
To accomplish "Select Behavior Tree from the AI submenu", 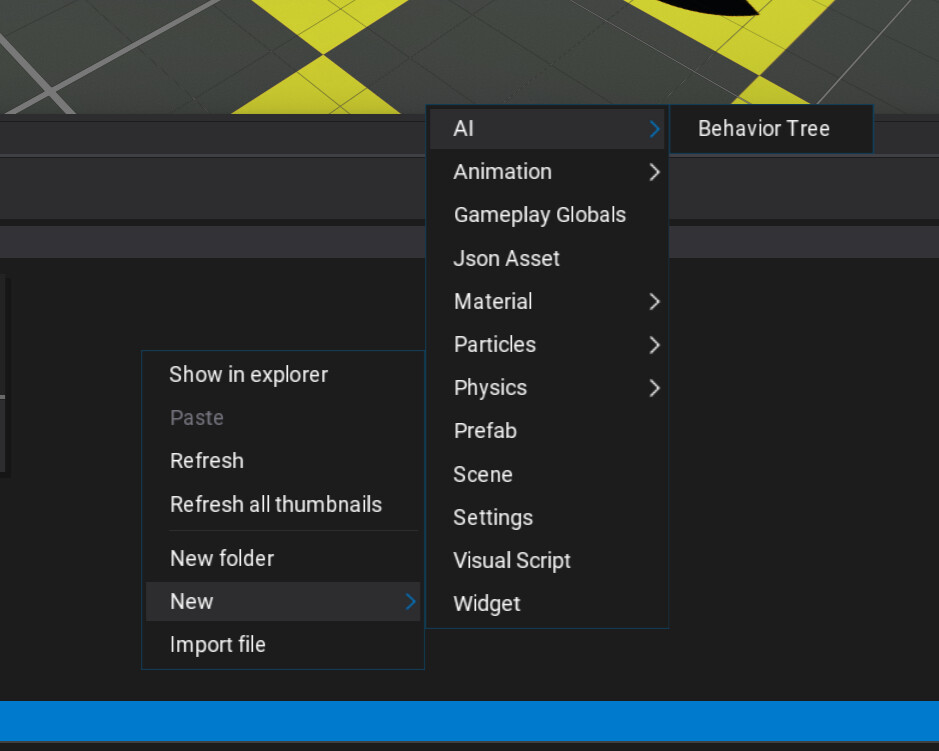I will point(764,129).
